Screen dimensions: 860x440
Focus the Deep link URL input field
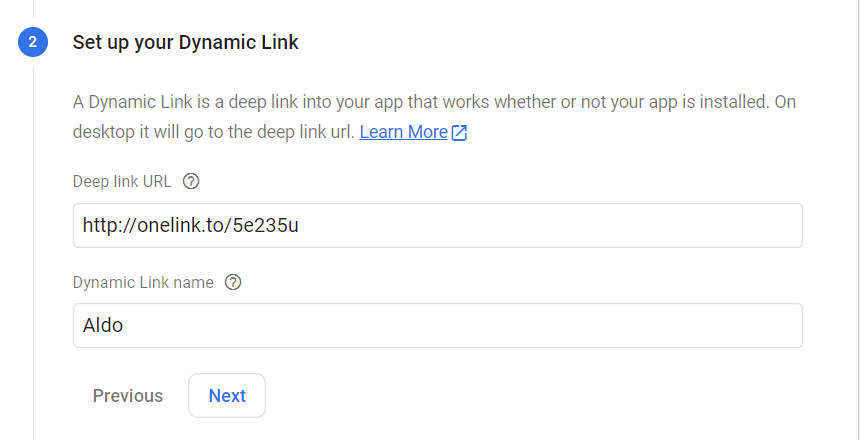pyautogui.click(x=438, y=225)
